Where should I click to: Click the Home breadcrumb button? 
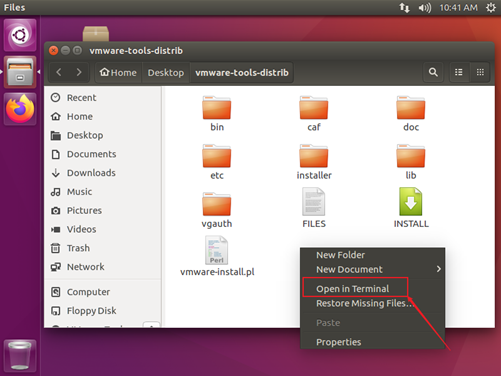[119, 72]
